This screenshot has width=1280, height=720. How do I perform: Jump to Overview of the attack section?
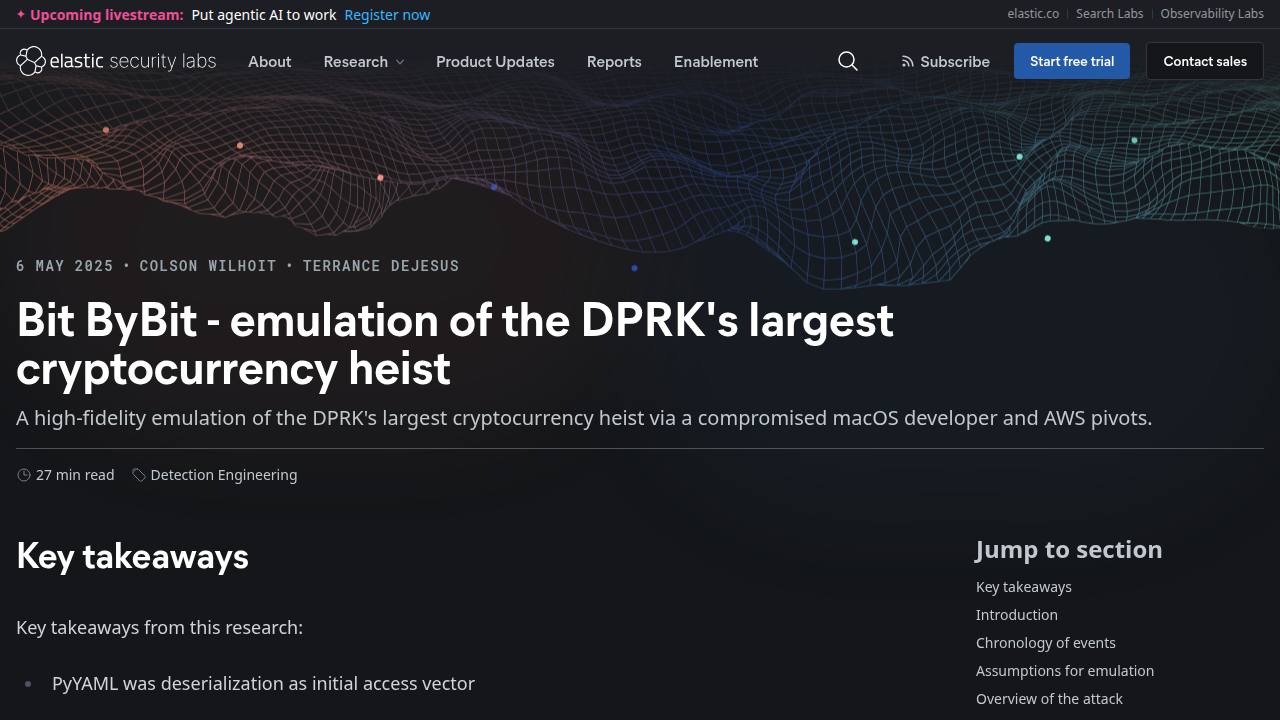point(1049,699)
